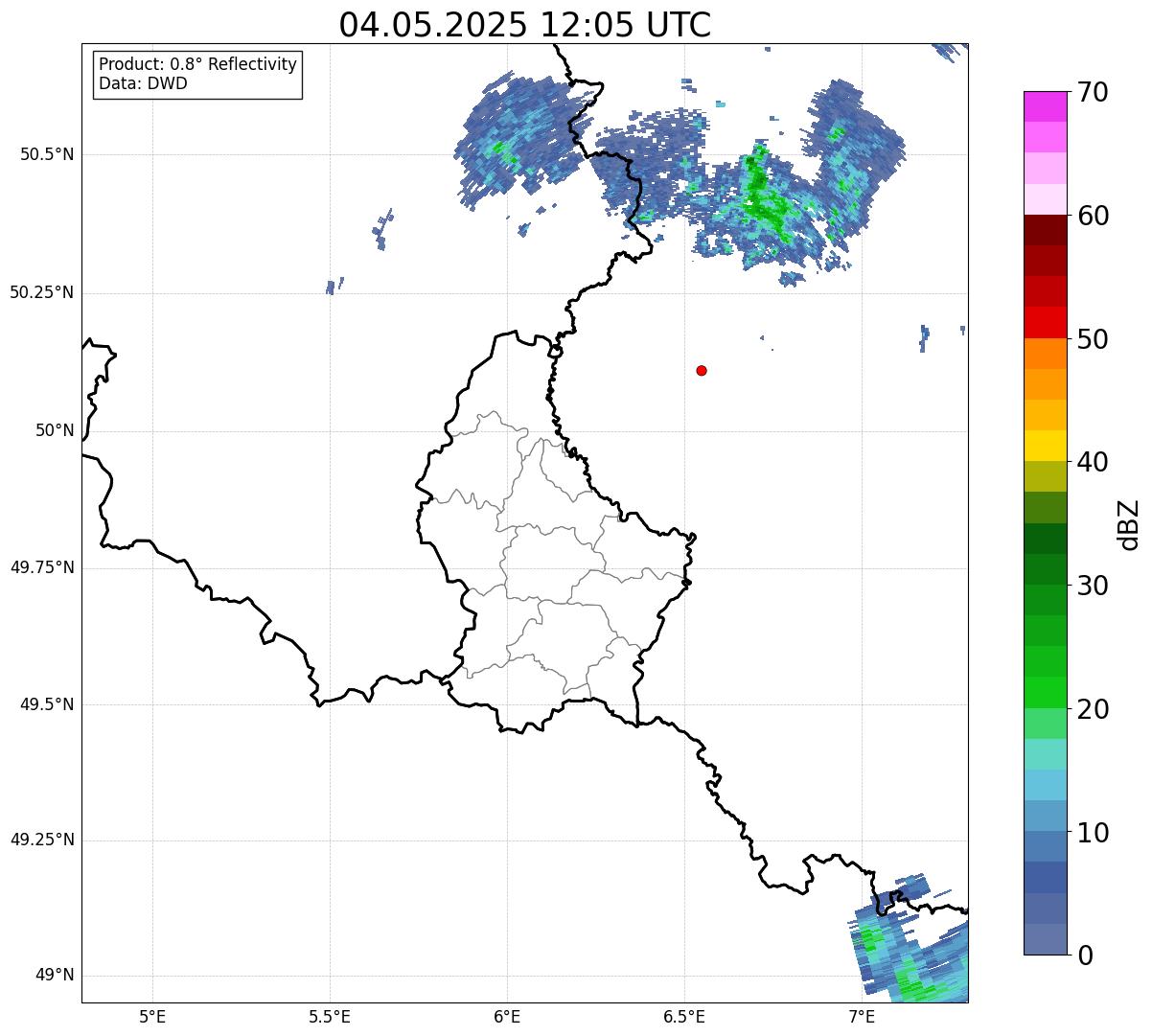1152x1036 pixels.
Task: Click the '6.5°E' longitude label
Action: [x=684, y=1016]
